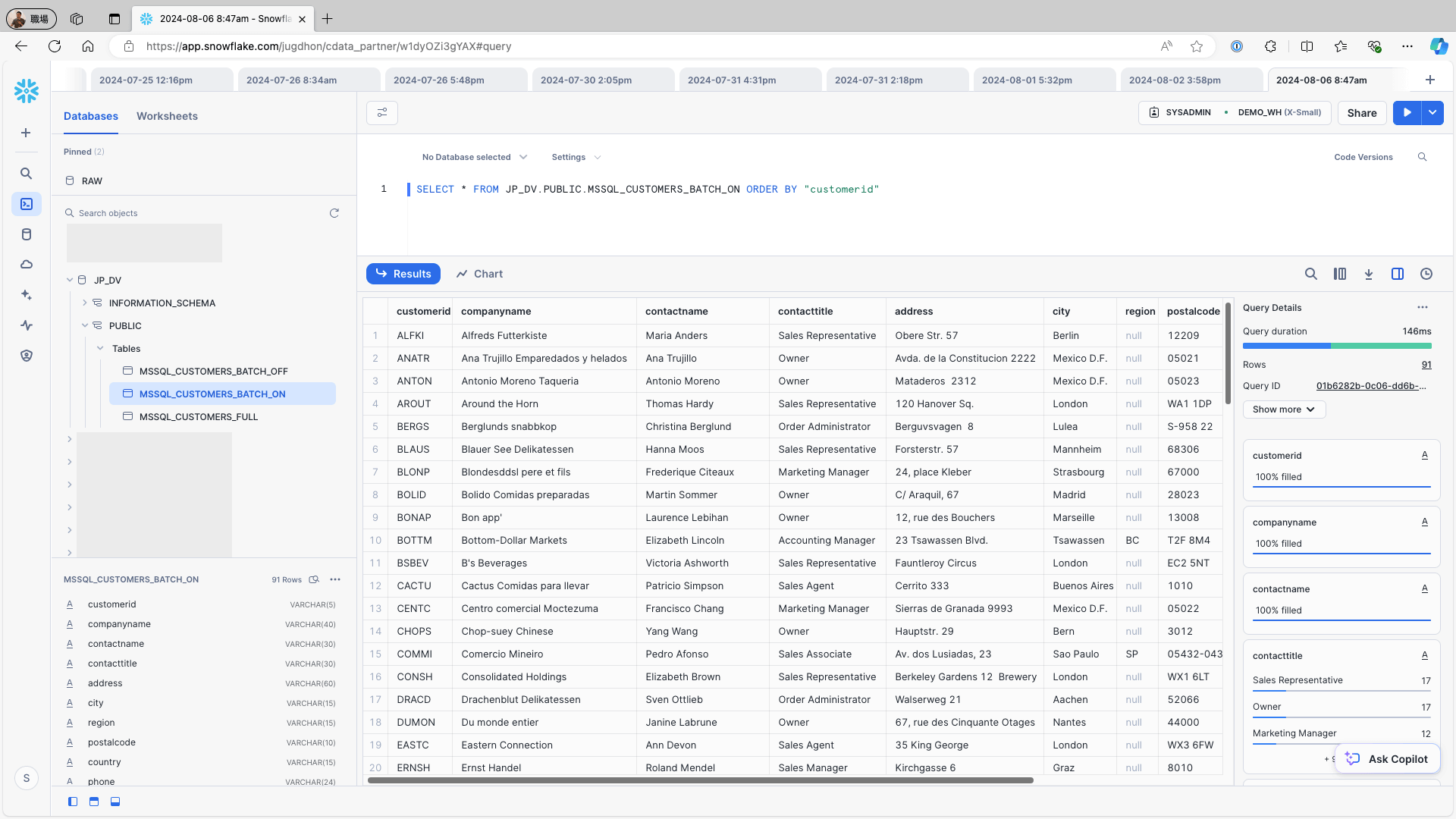Download the query results
The width and height of the screenshot is (1456, 819).
click(1369, 274)
